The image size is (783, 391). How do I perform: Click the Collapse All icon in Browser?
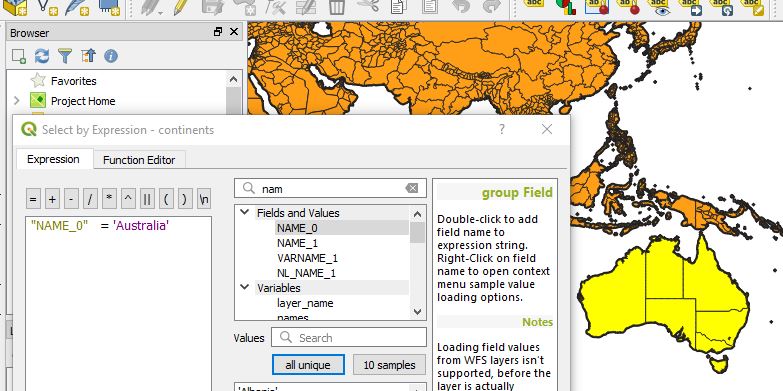(88, 56)
